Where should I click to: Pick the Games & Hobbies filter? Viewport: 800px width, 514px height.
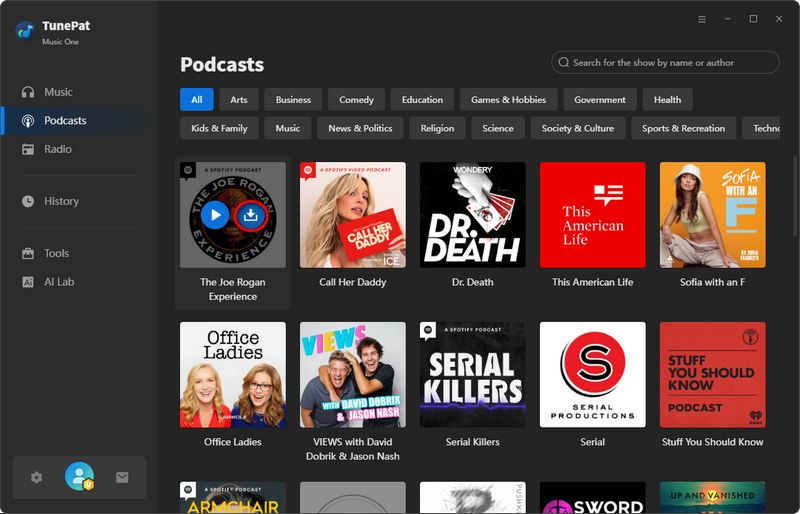[x=508, y=100]
